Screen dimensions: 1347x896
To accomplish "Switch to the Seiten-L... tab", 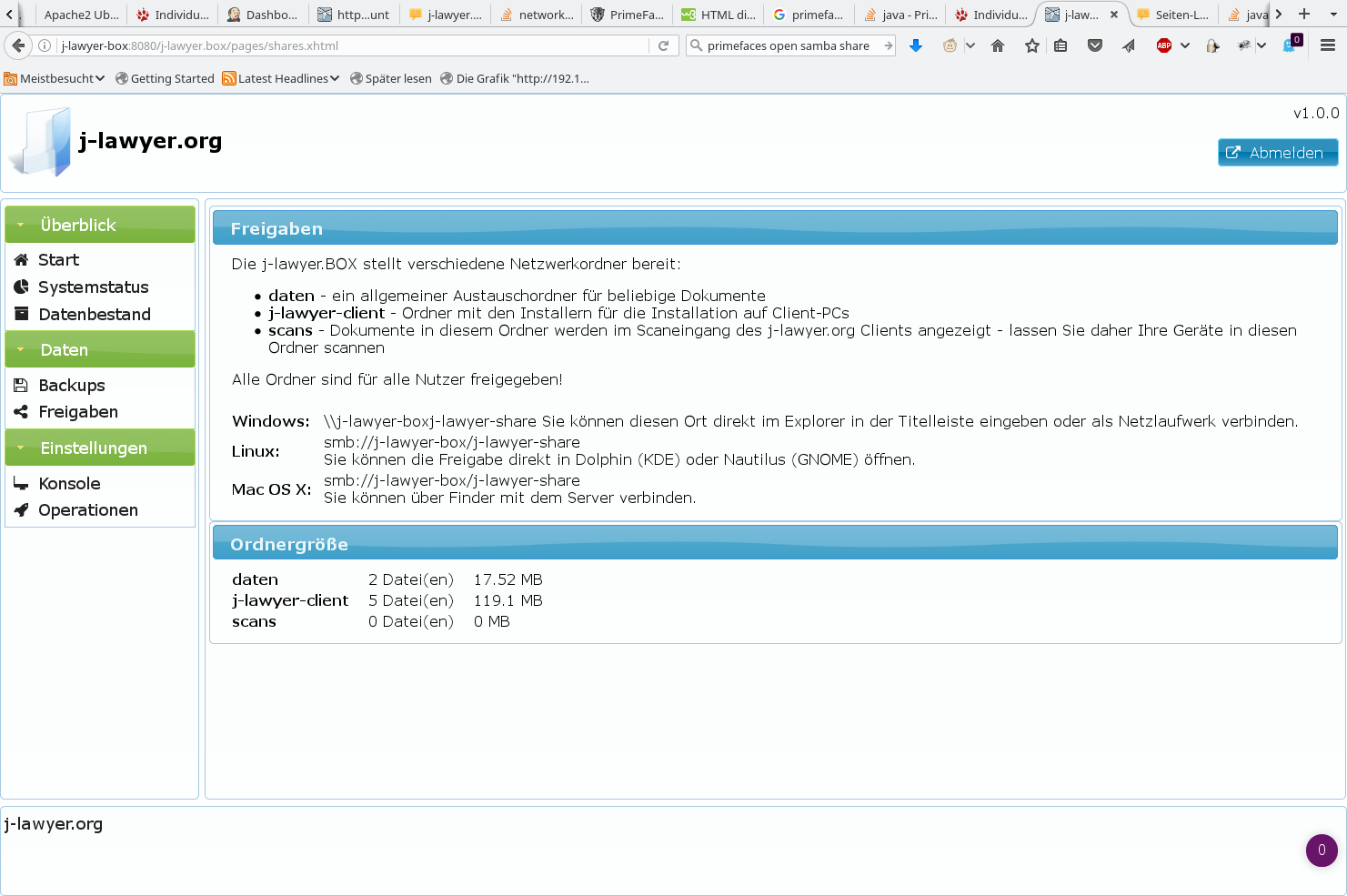I will [1173, 15].
